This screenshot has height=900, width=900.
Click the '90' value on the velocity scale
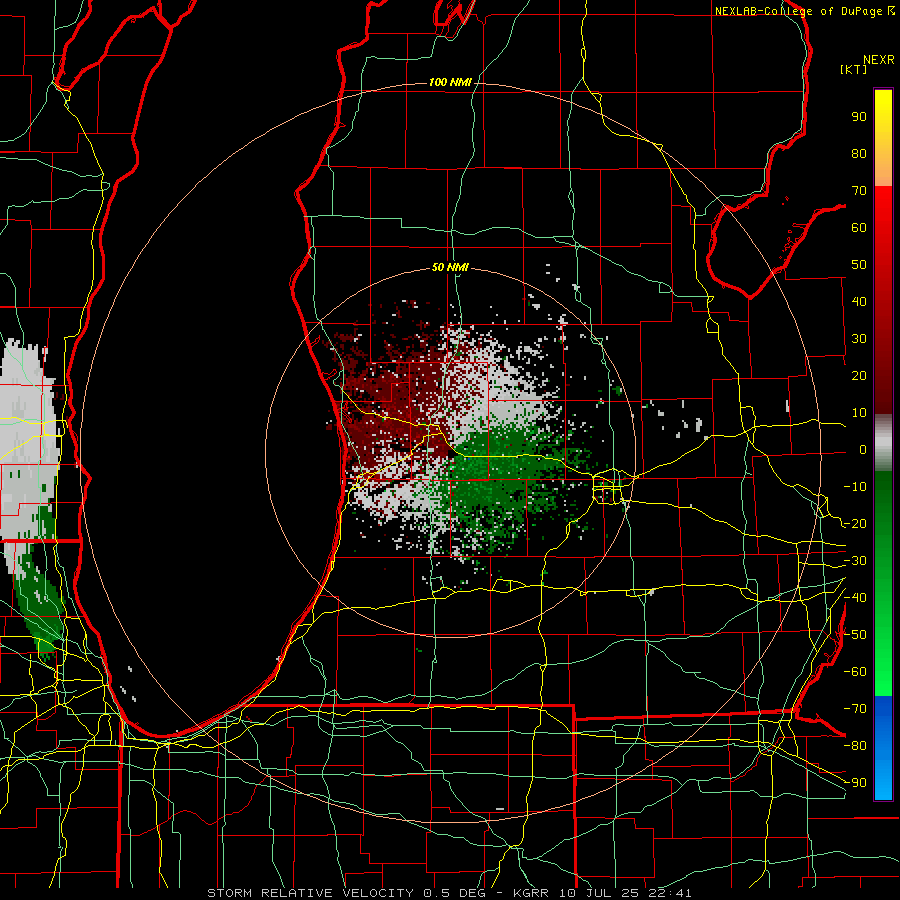pyautogui.click(x=859, y=117)
